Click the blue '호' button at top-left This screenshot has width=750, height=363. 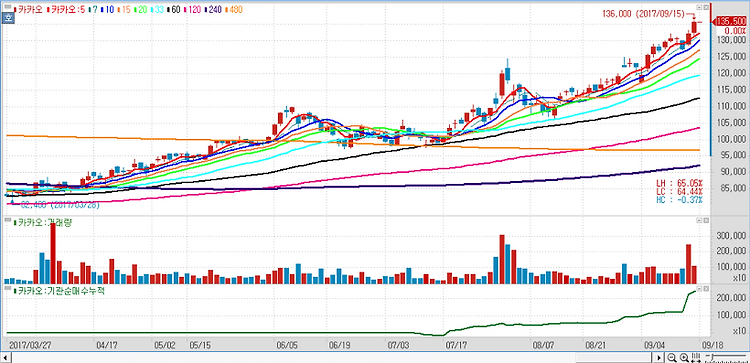click(8, 18)
